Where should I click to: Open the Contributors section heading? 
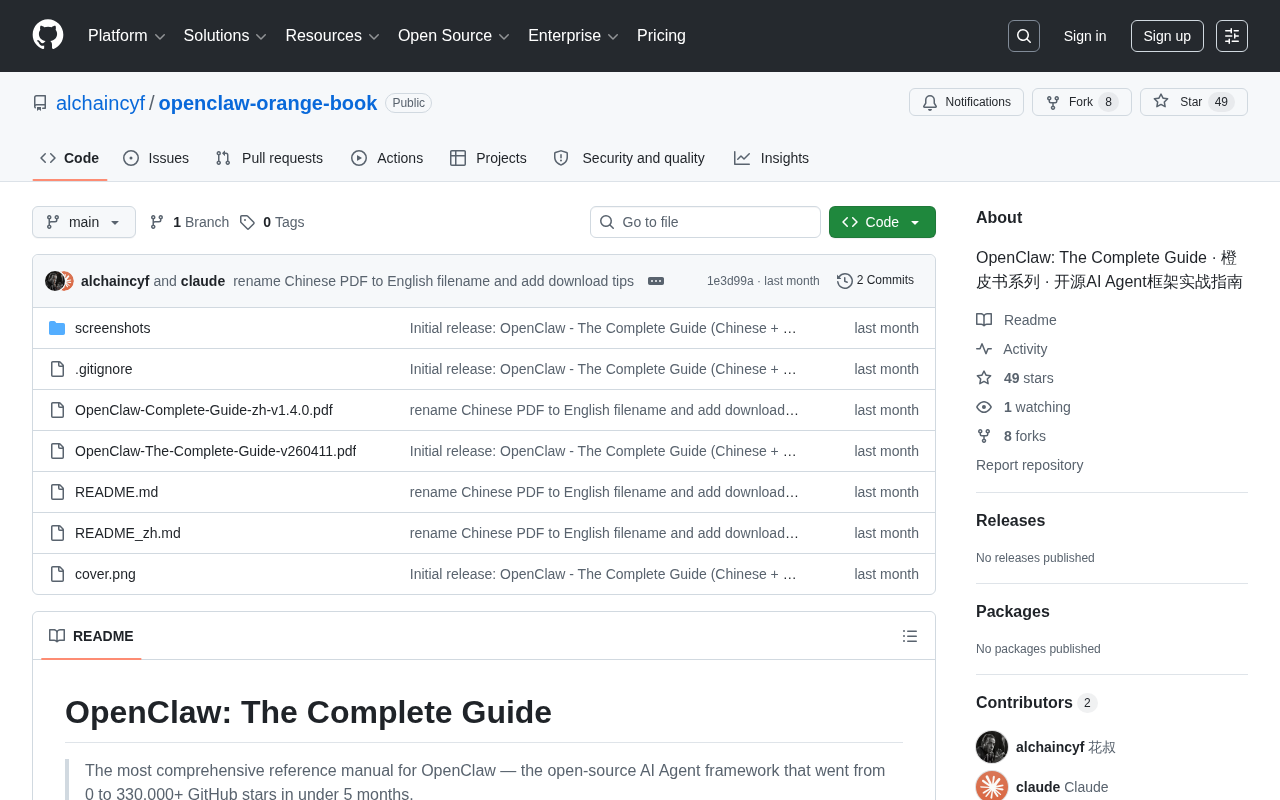coord(1037,703)
